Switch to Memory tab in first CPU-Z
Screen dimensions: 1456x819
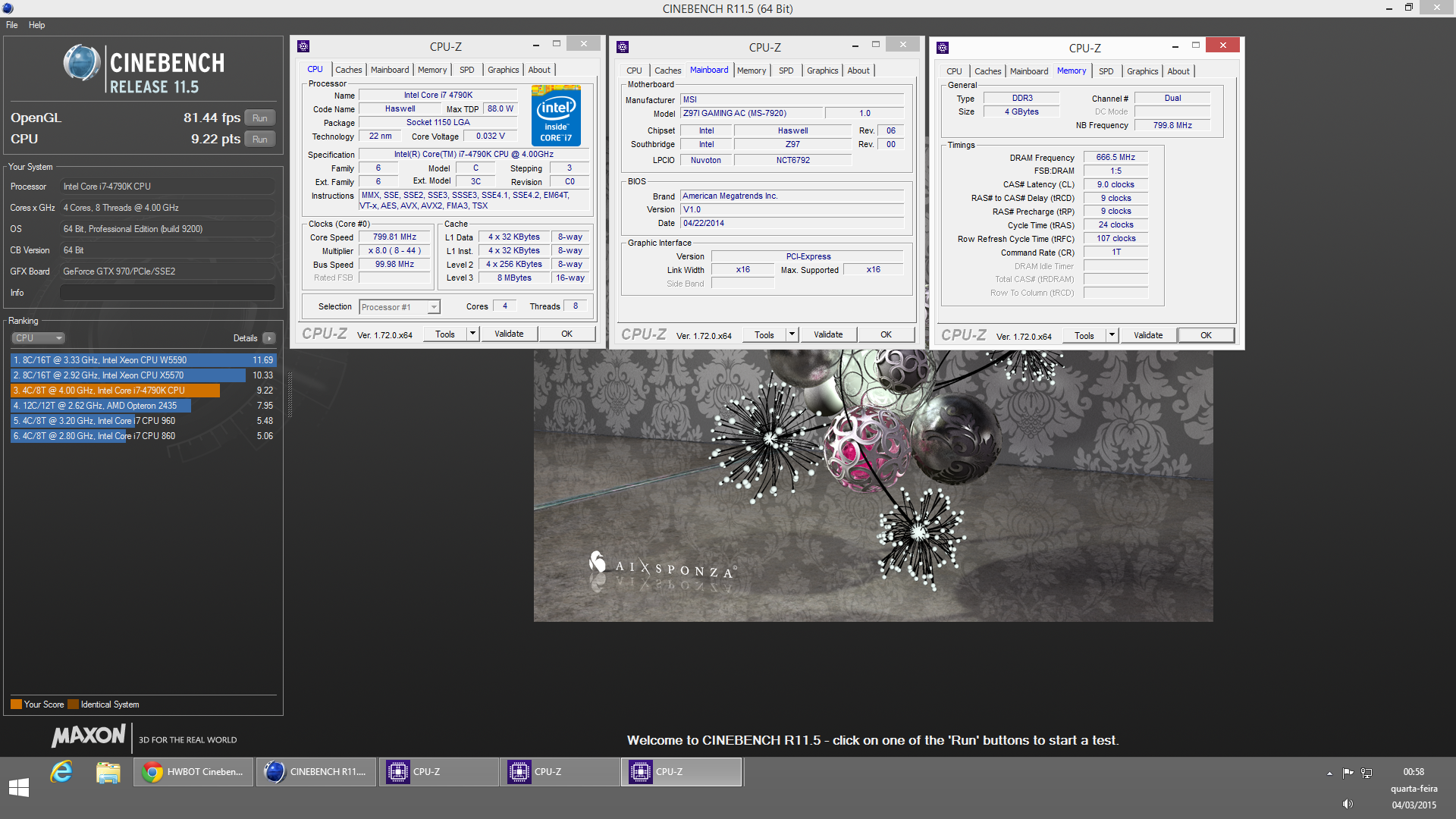coord(432,70)
